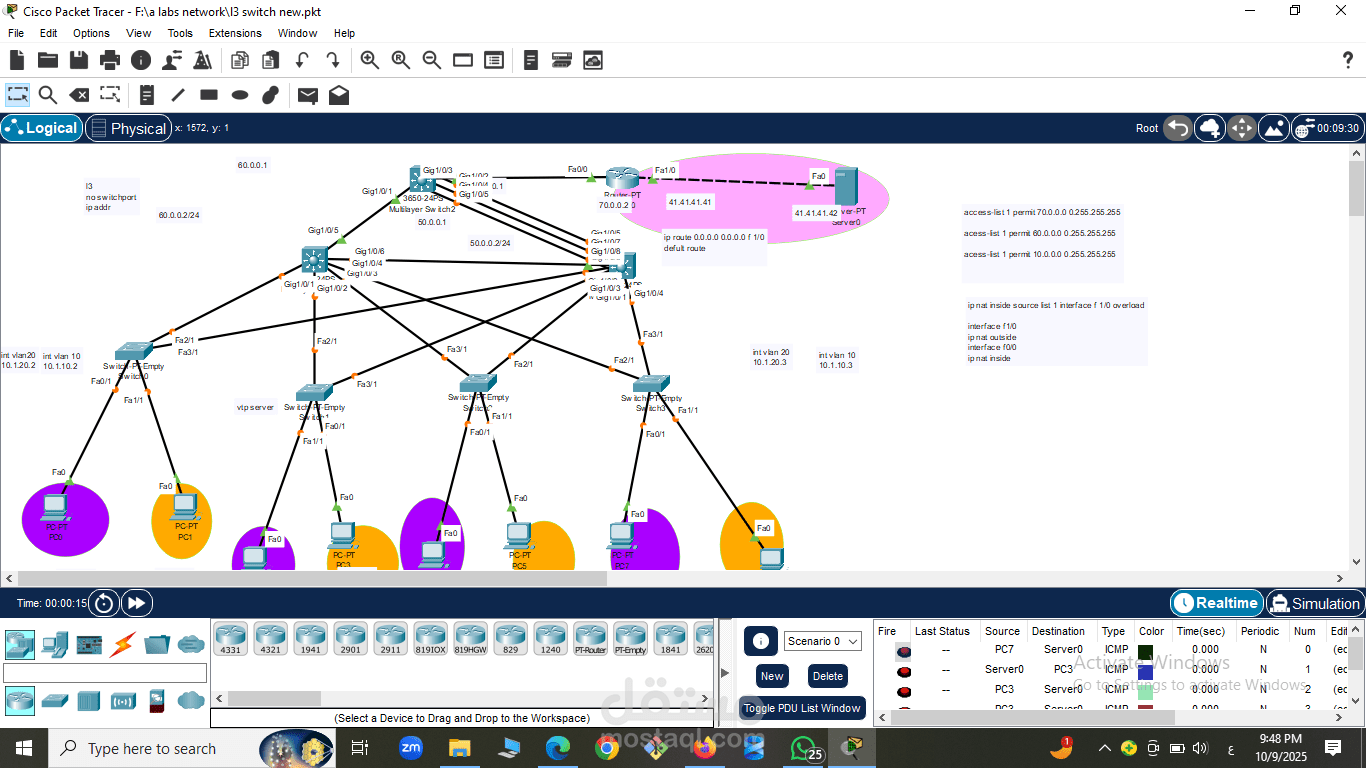Click the Power Cycle Devices button
Screen dimensions: 1366x768
coord(104,603)
